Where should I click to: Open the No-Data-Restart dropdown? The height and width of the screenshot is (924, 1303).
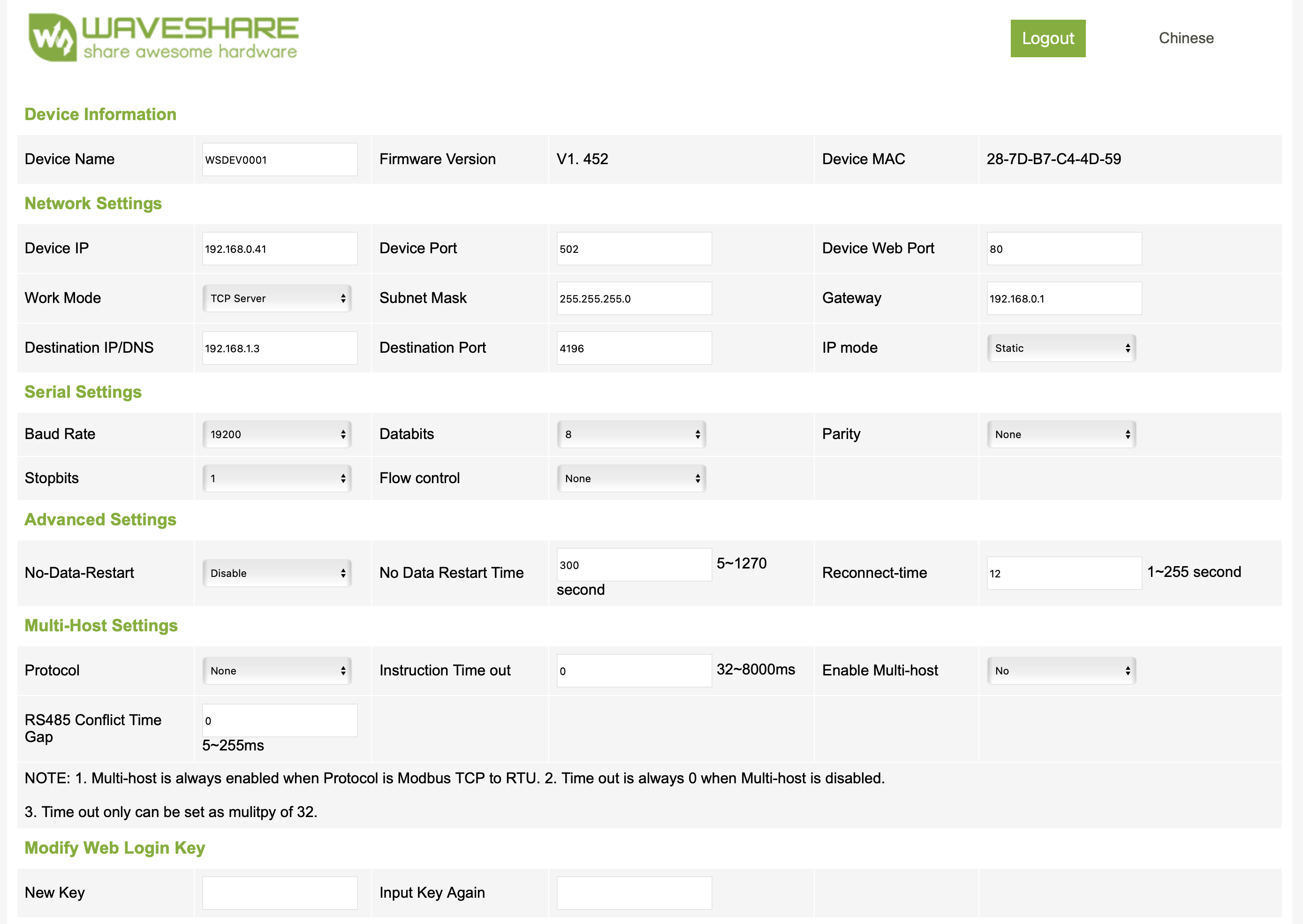tap(277, 573)
